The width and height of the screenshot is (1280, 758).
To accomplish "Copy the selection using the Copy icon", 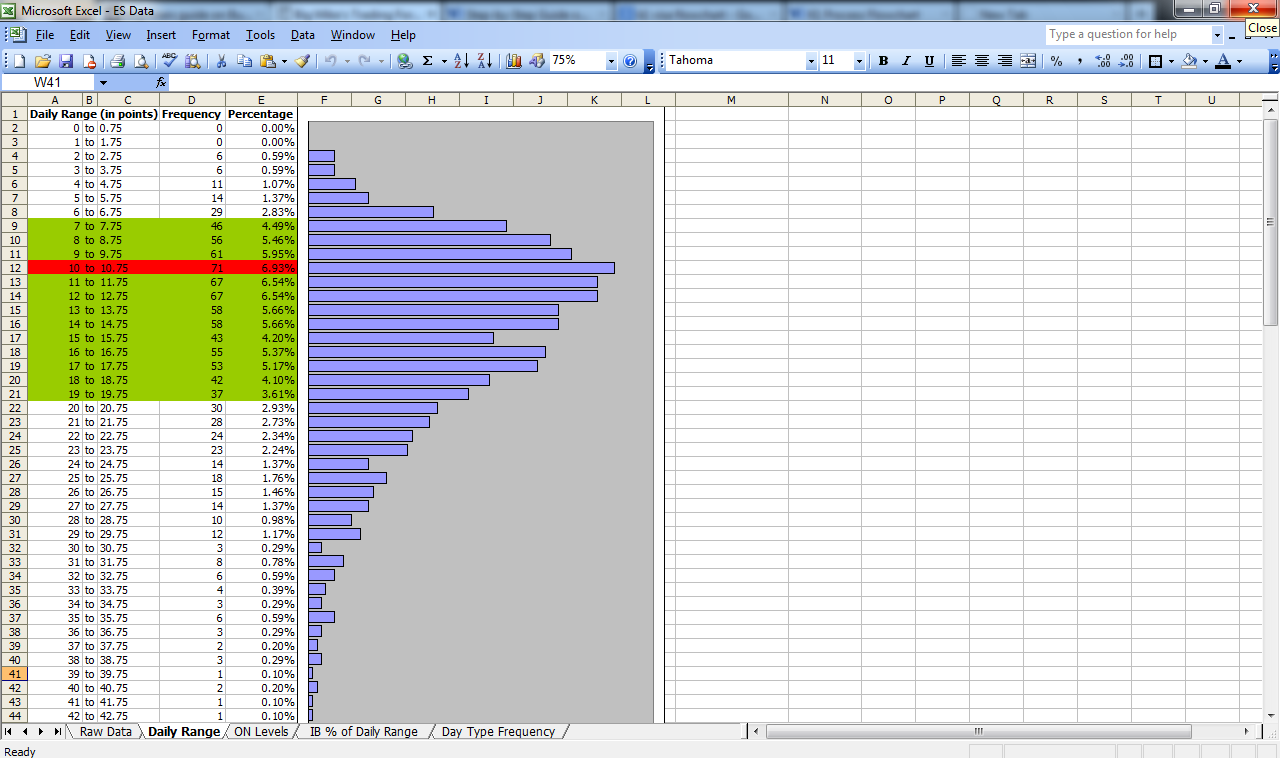I will coord(244,61).
